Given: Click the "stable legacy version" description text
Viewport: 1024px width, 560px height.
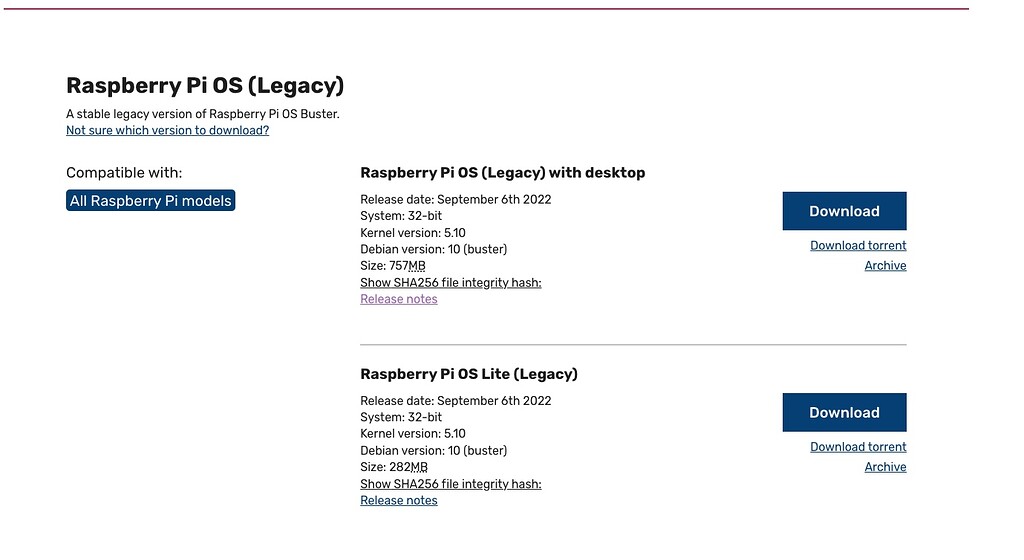Looking at the screenshot, I should tap(203, 114).
